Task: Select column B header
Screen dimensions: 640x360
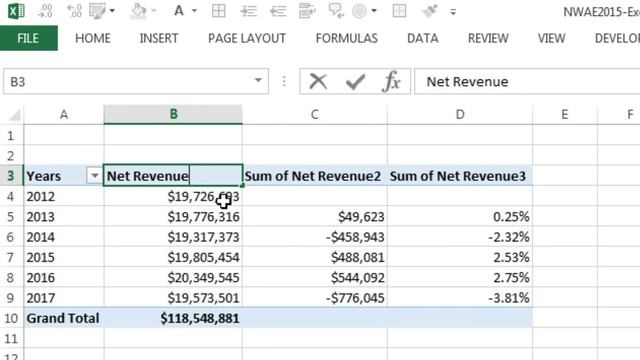Action: [x=173, y=114]
